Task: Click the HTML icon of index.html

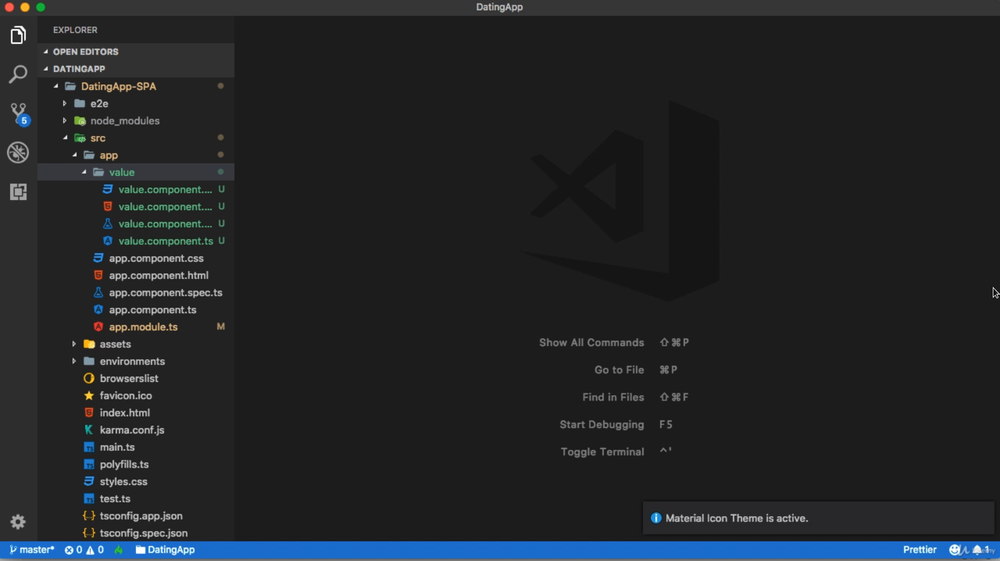Action: [89, 413]
